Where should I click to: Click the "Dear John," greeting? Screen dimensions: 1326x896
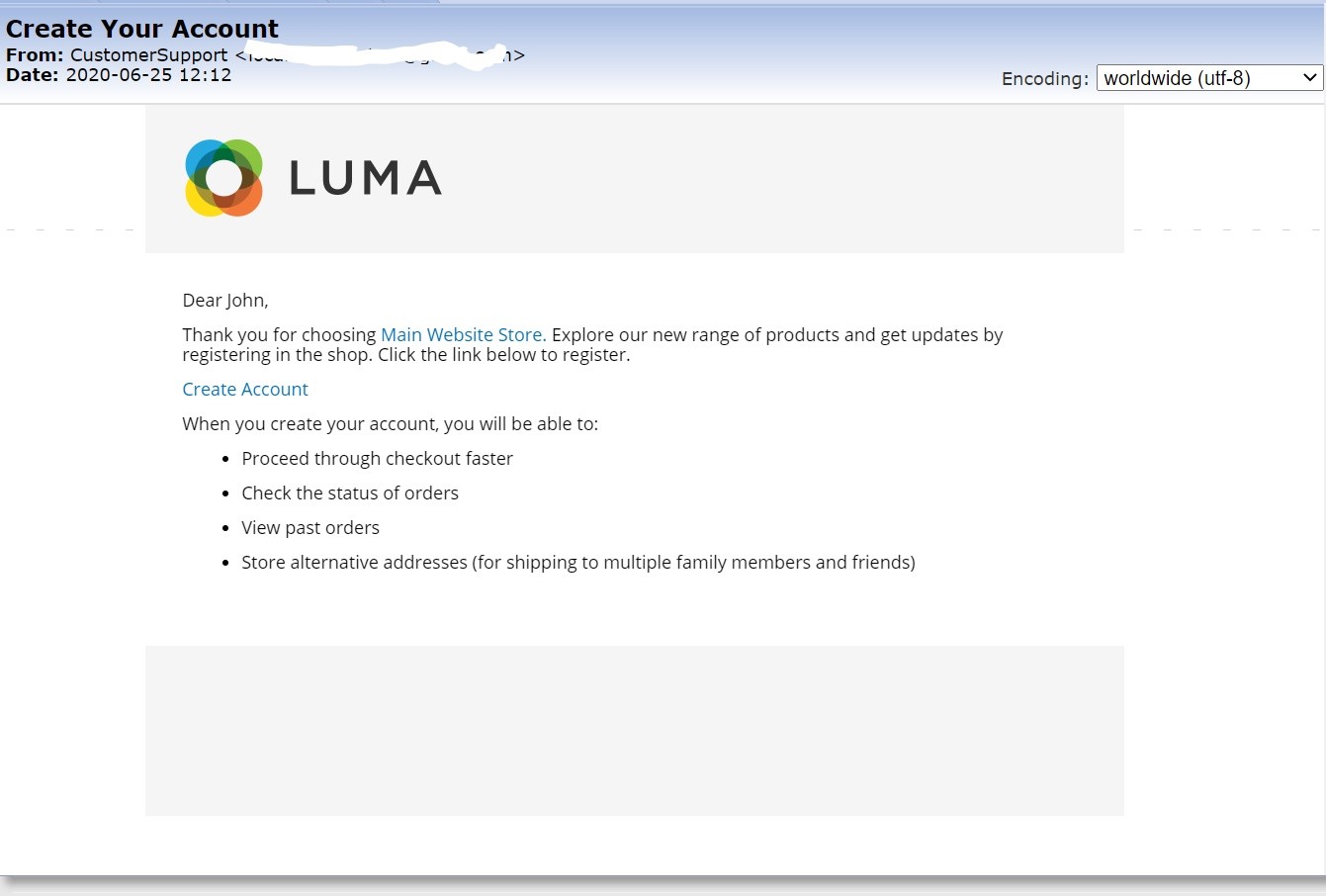(x=225, y=301)
